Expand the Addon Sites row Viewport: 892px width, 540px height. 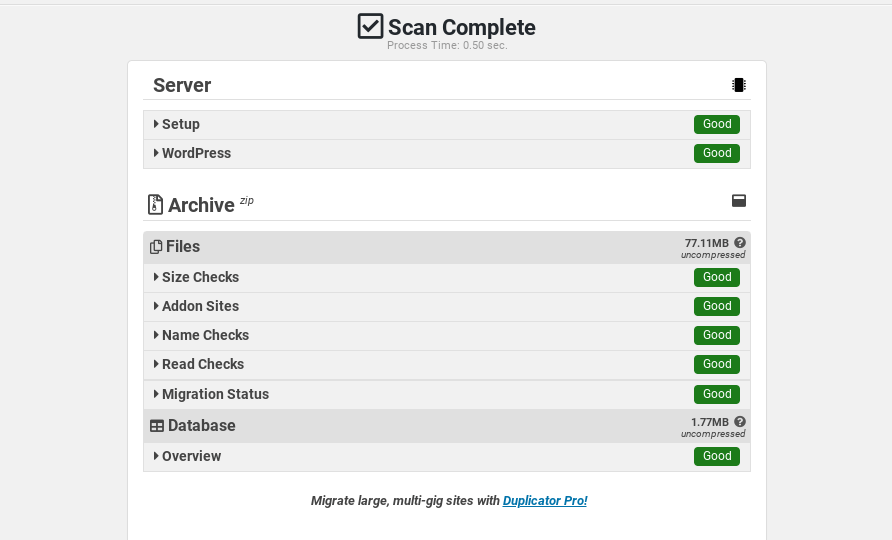pos(199,306)
